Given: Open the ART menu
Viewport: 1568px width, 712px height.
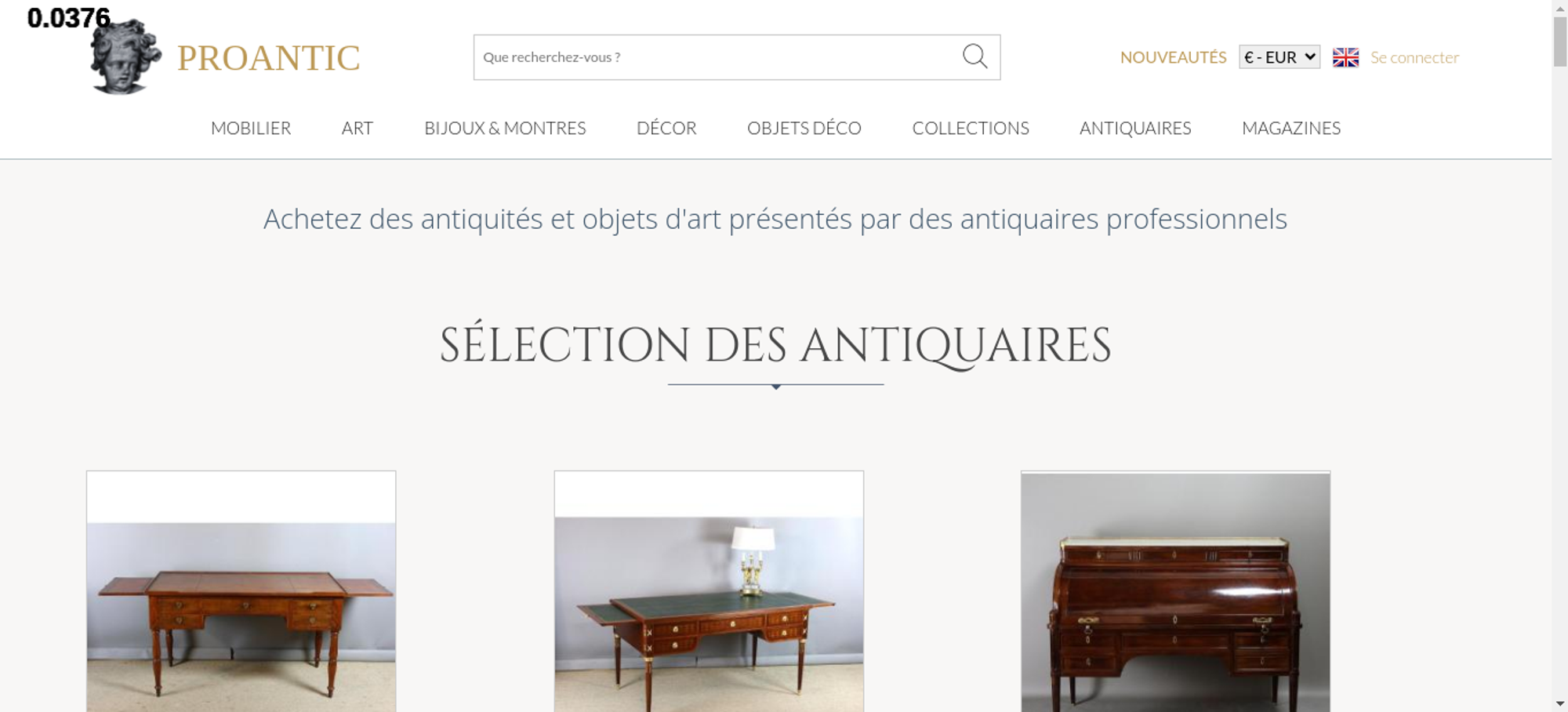Looking at the screenshot, I should click(358, 128).
